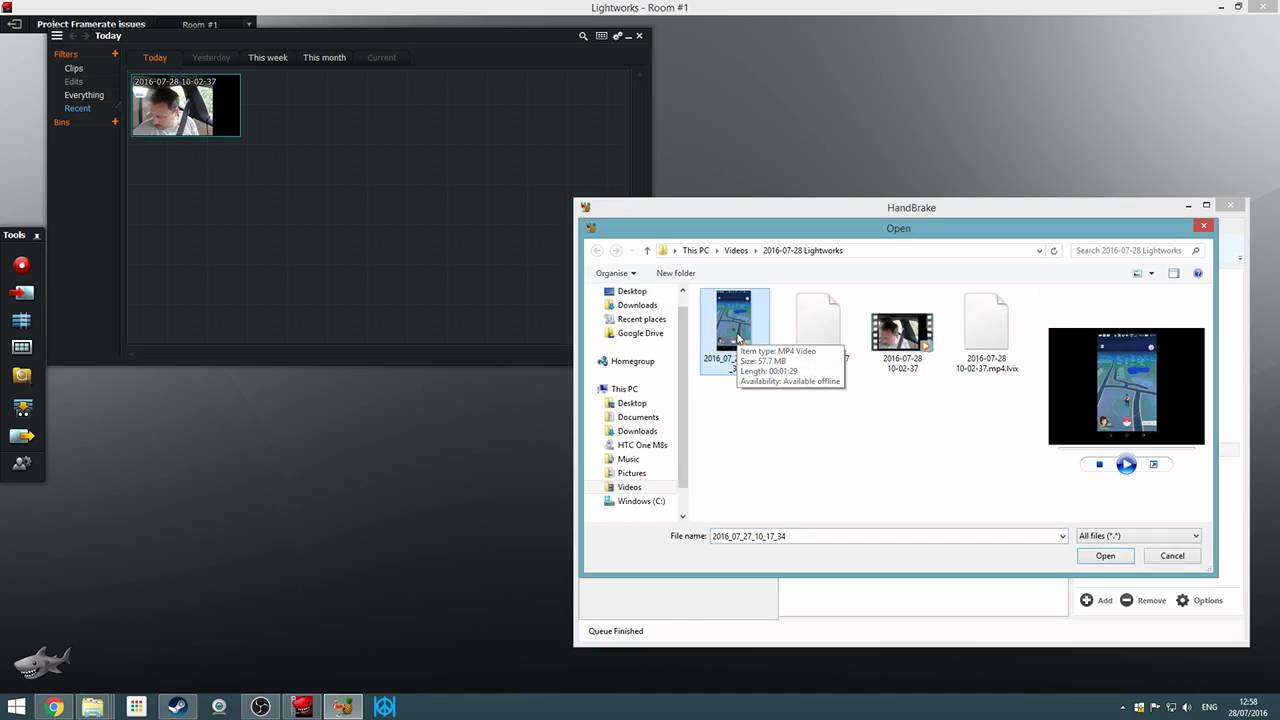Open OBS from the taskbar

260,707
